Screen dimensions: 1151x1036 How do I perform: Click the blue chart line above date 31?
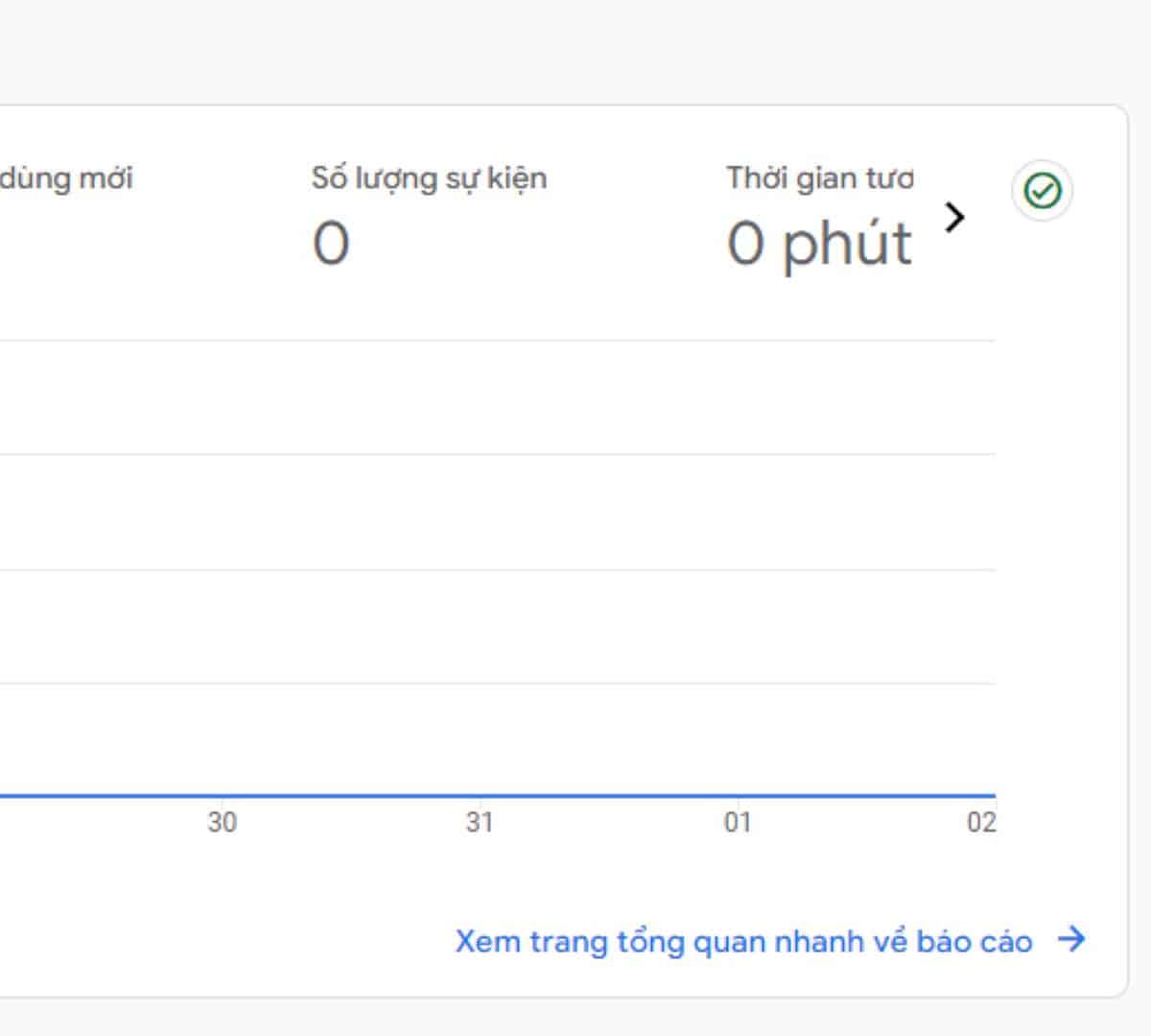480,795
